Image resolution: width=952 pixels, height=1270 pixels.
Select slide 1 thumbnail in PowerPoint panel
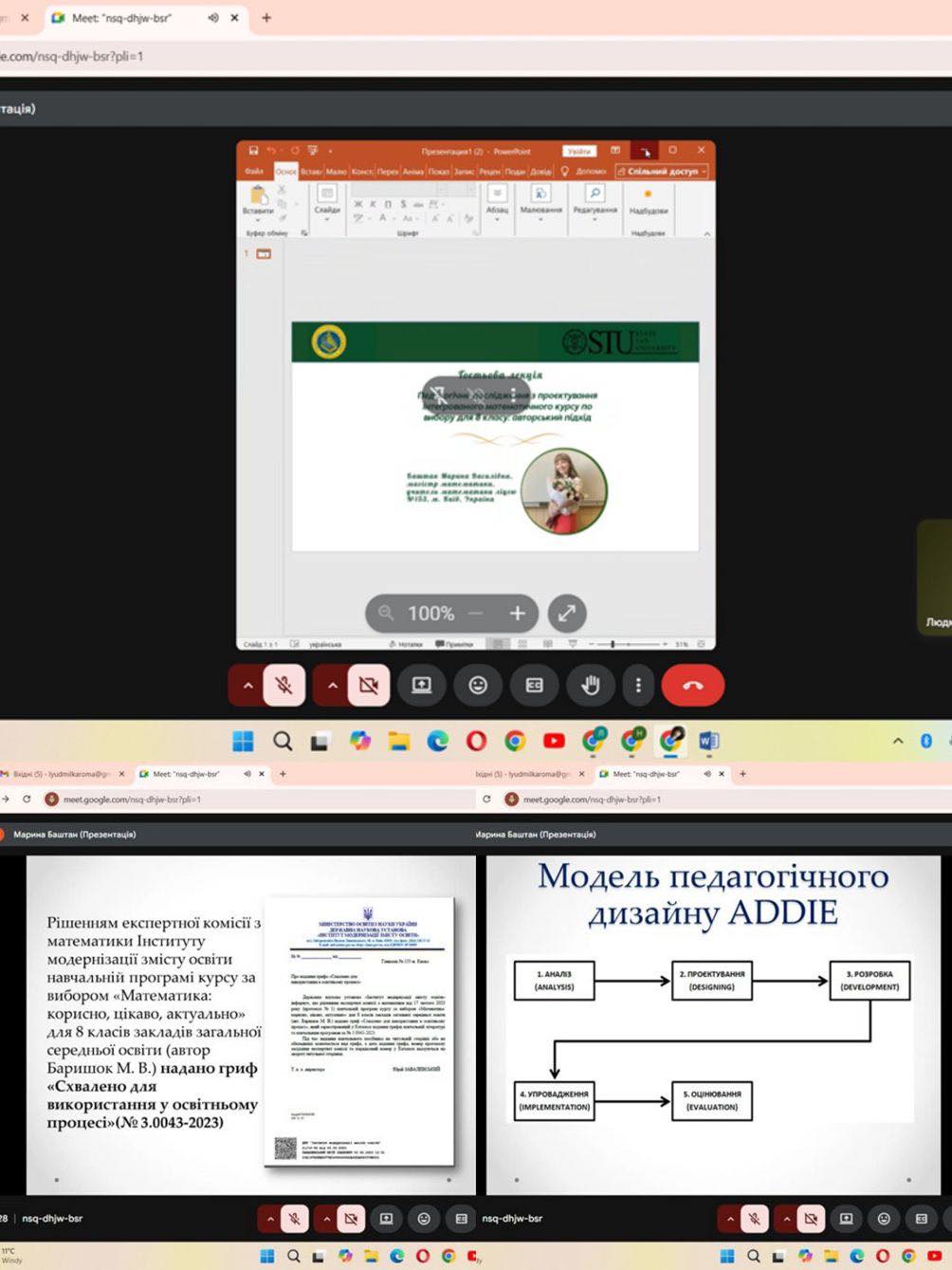pos(264,254)
